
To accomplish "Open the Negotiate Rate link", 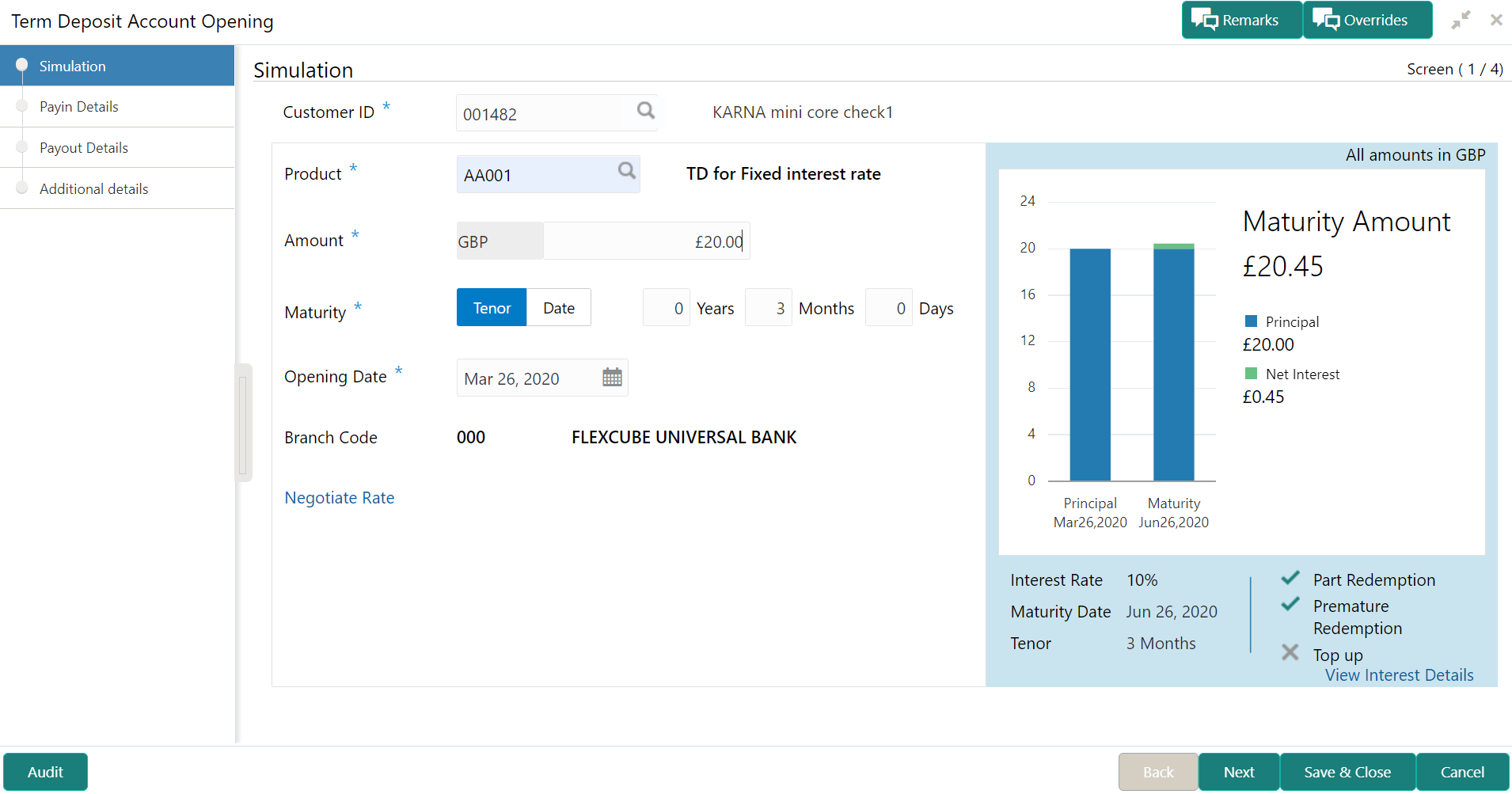I will click(x=340, y=498).
